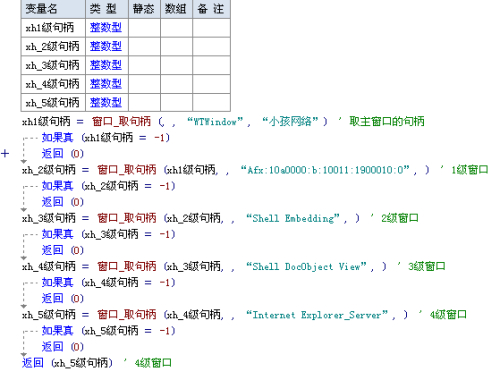Open the 整数型 type link for xh_3级句柄

pyautogui.click(x=106, y=65)
